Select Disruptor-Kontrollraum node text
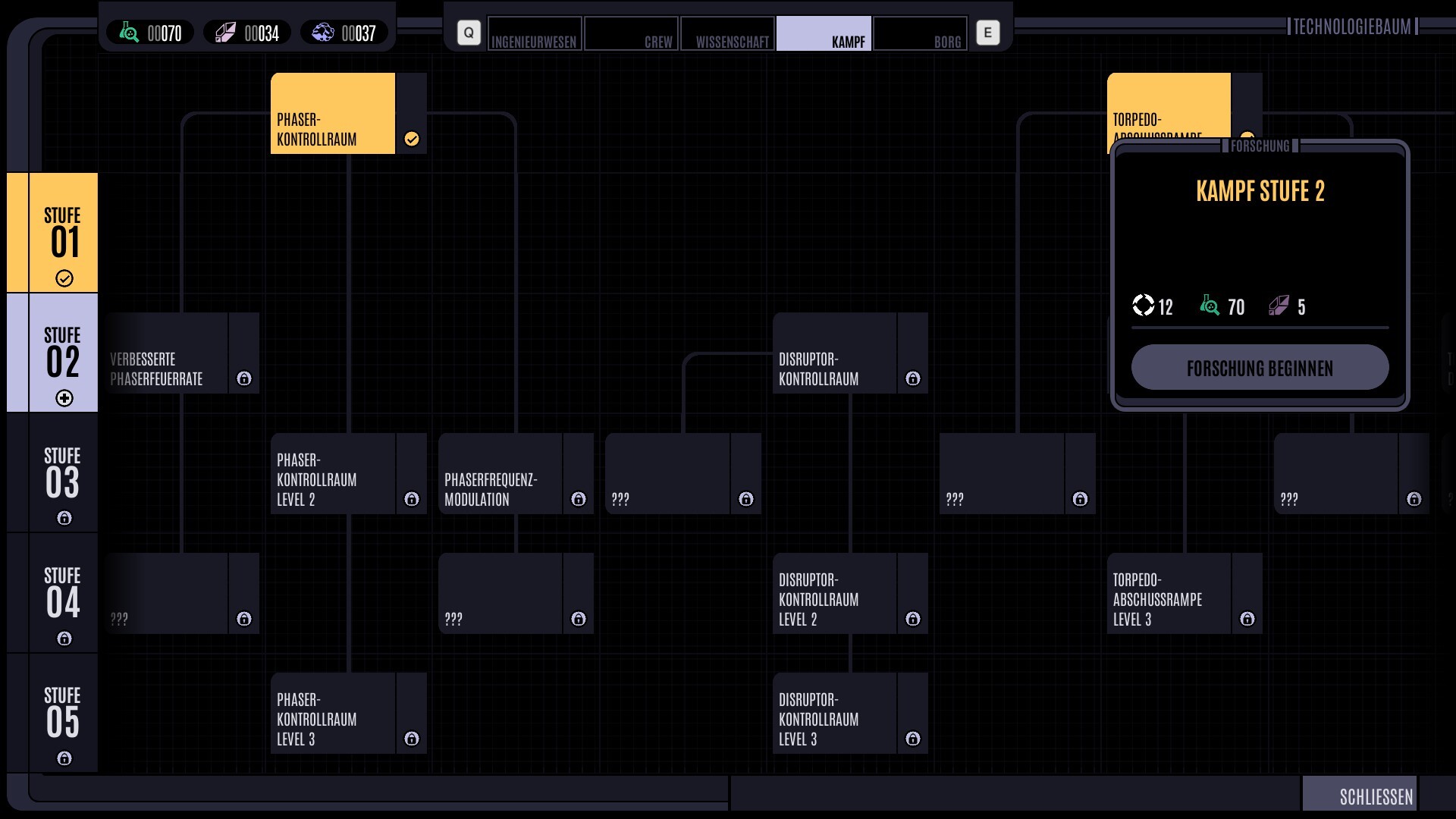 (x=819, y=369)
